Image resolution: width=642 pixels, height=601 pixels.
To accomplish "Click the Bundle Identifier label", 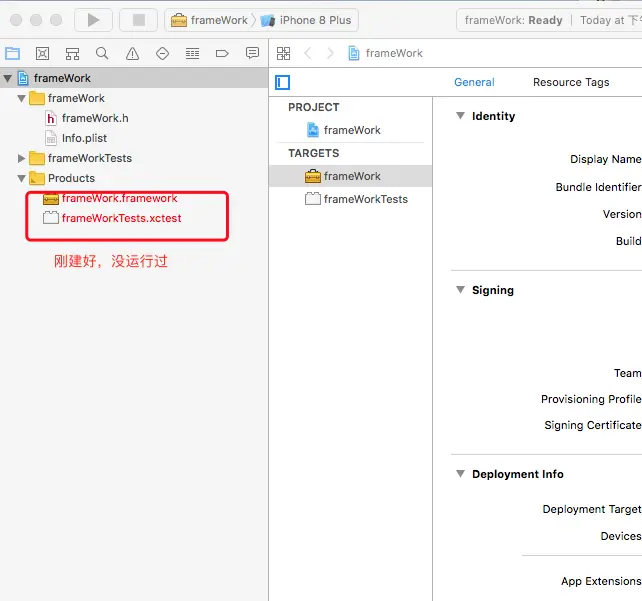I will (x=598, y=187).
